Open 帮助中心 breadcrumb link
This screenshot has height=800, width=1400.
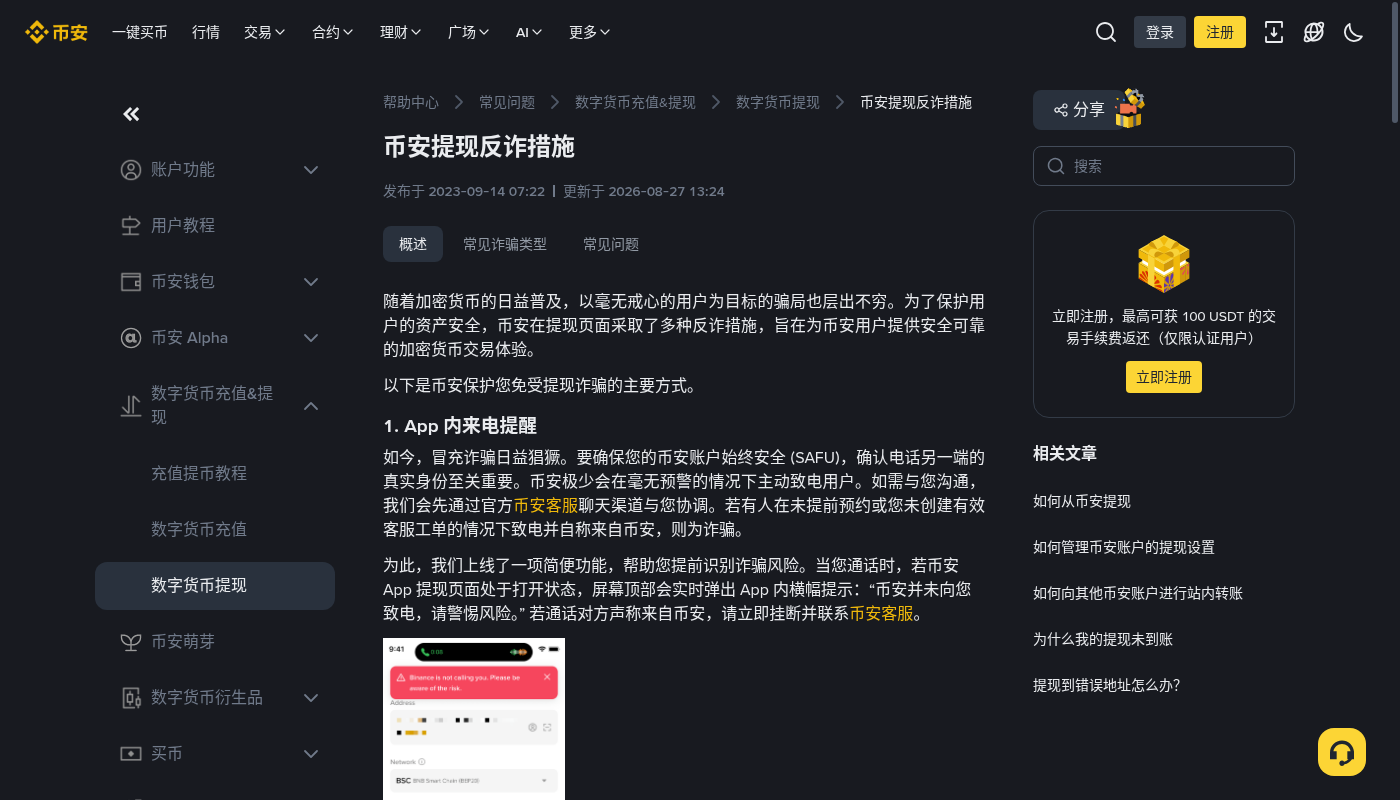[x=411, y=102]
